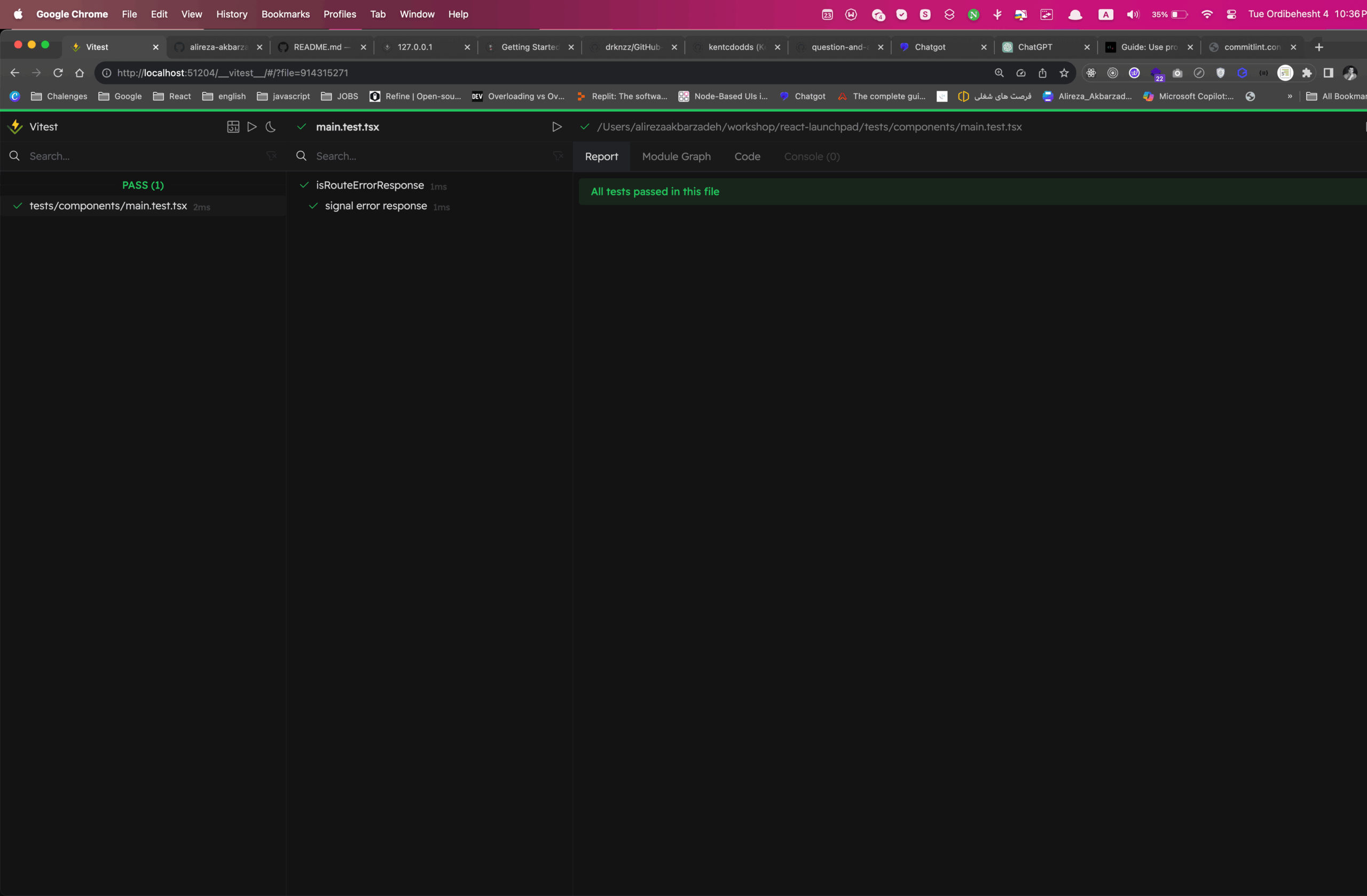
Task: Open the Microsoft Copilot bookmark
Action: pos(1188,97)
